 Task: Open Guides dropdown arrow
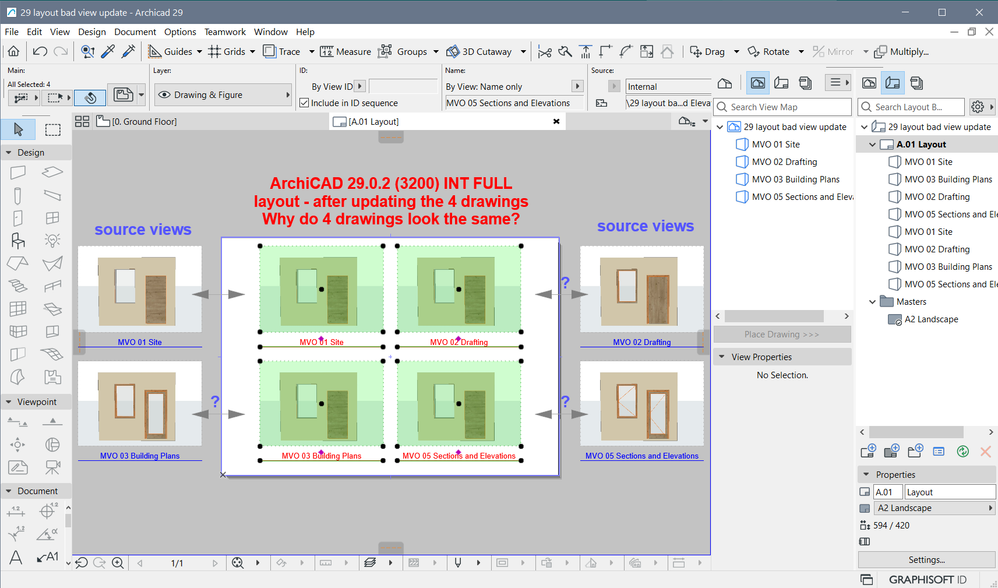[x=199, y=52]
